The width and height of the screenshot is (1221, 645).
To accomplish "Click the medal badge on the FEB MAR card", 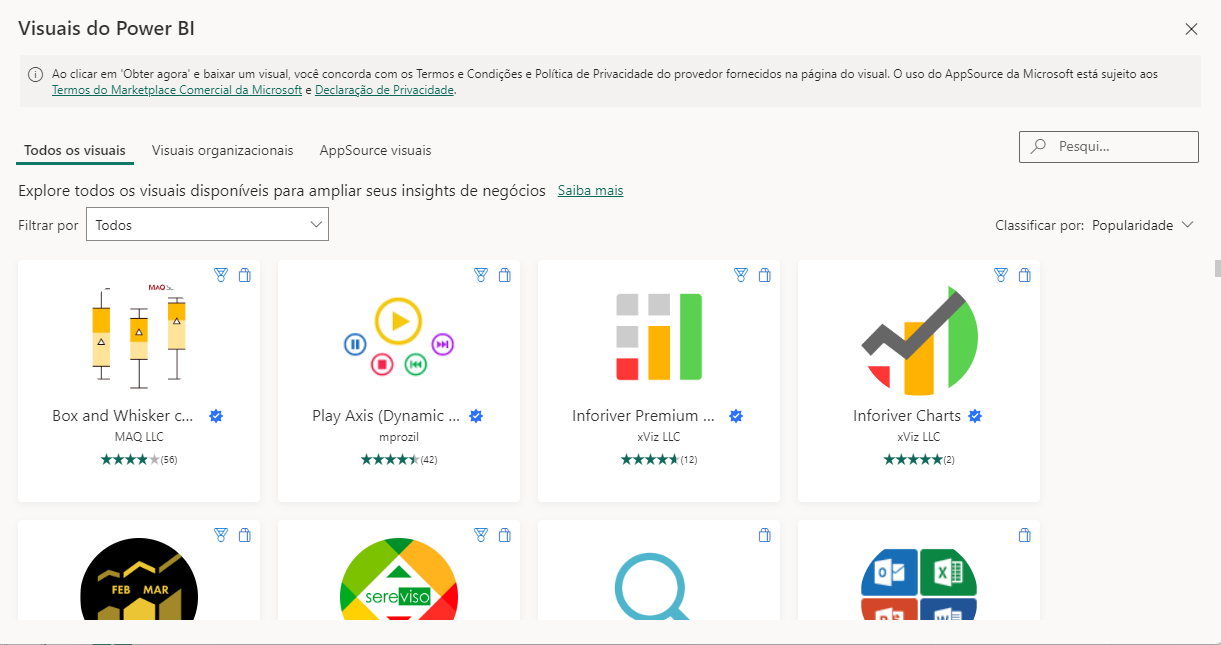I will coord(221,535).
